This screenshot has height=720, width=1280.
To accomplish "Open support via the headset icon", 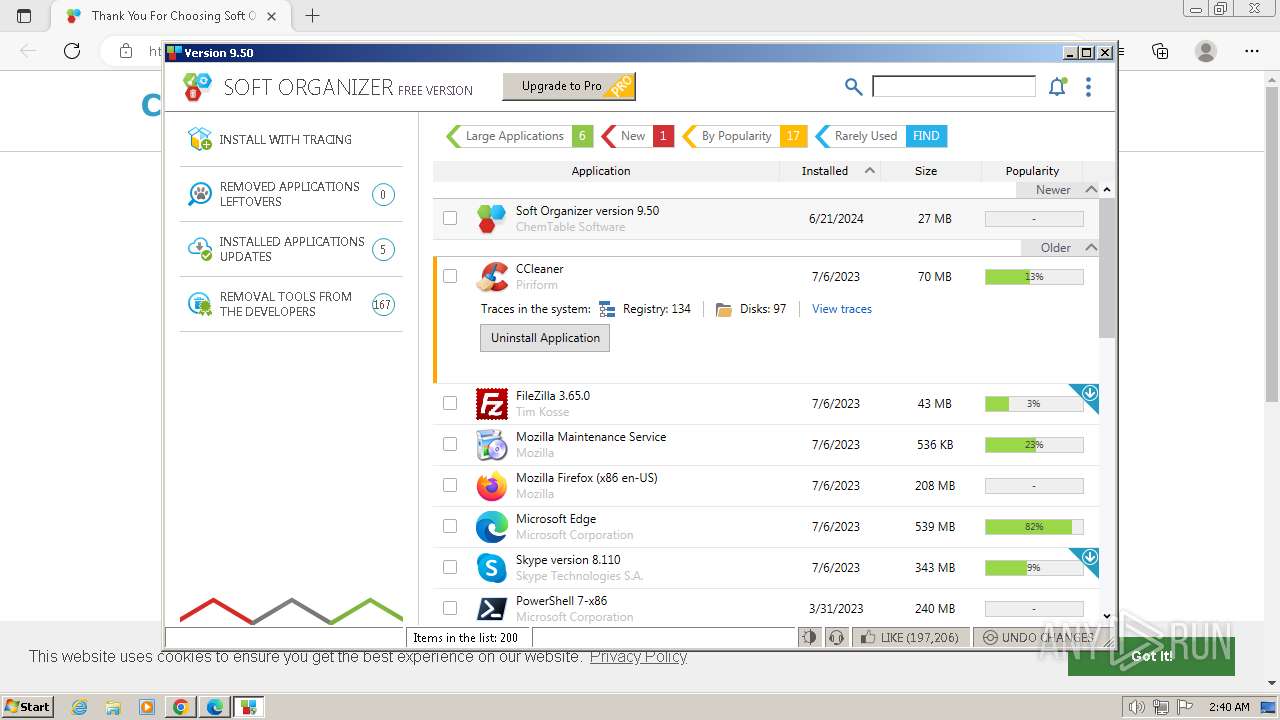I will (x=836, y=637).
